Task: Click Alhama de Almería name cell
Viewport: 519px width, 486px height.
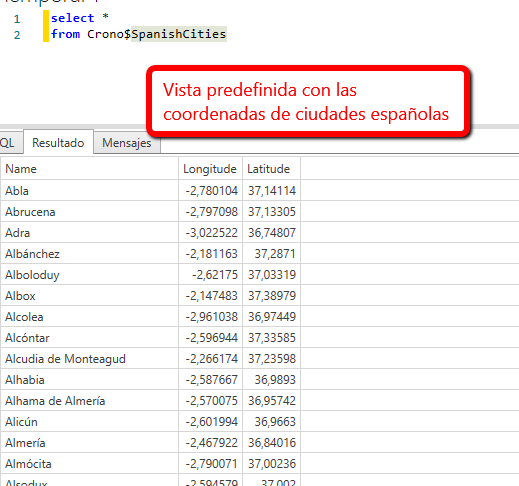Action: 89,401
